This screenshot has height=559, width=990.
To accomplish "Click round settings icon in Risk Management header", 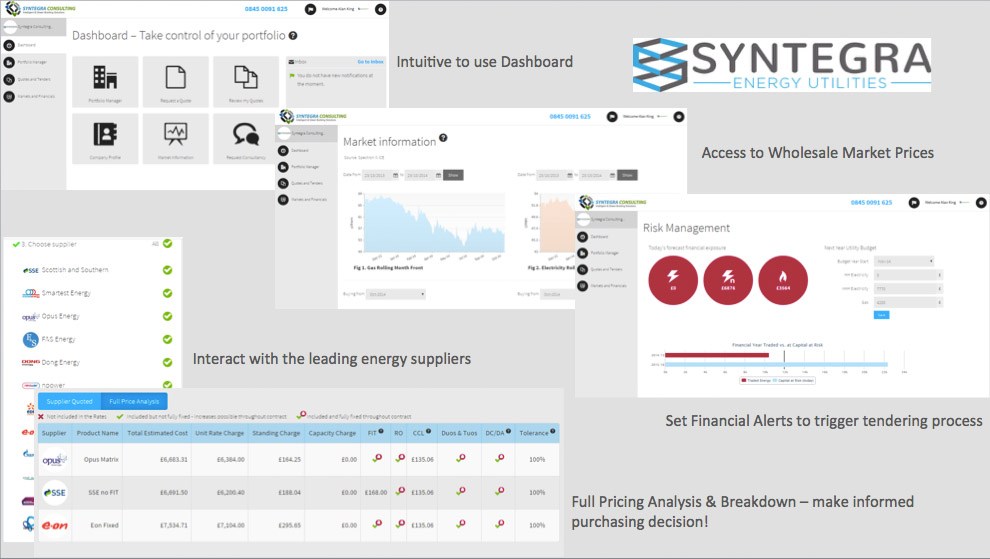I will pyautogui.click(x=981, y=203).
